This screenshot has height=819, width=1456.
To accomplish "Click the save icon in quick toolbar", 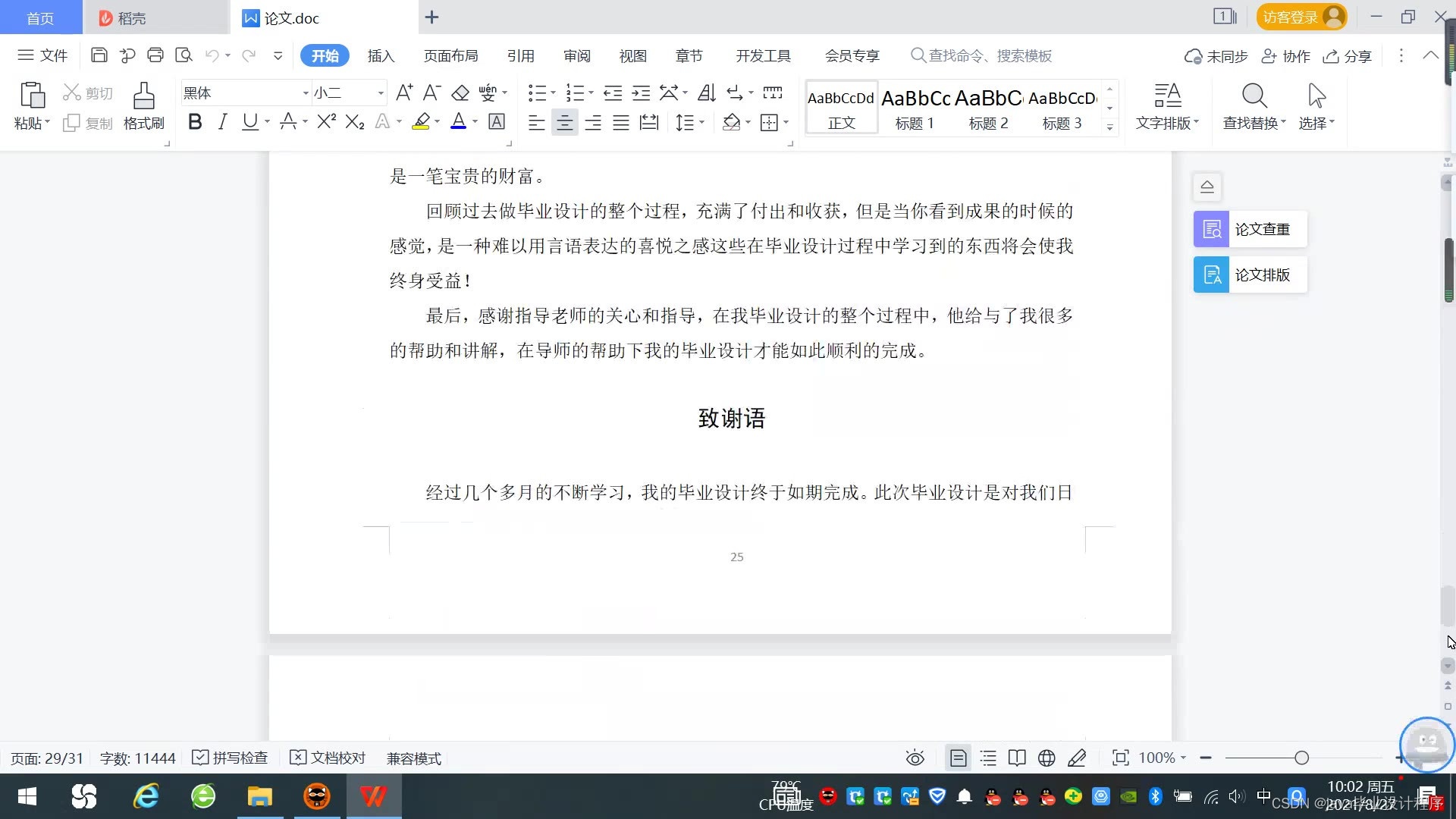I will pos(99,55).
